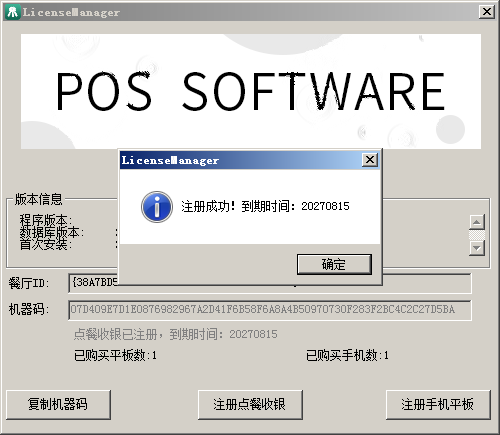
Task: Click the scroll up arrow in the version info box
Action: point(477,222)
